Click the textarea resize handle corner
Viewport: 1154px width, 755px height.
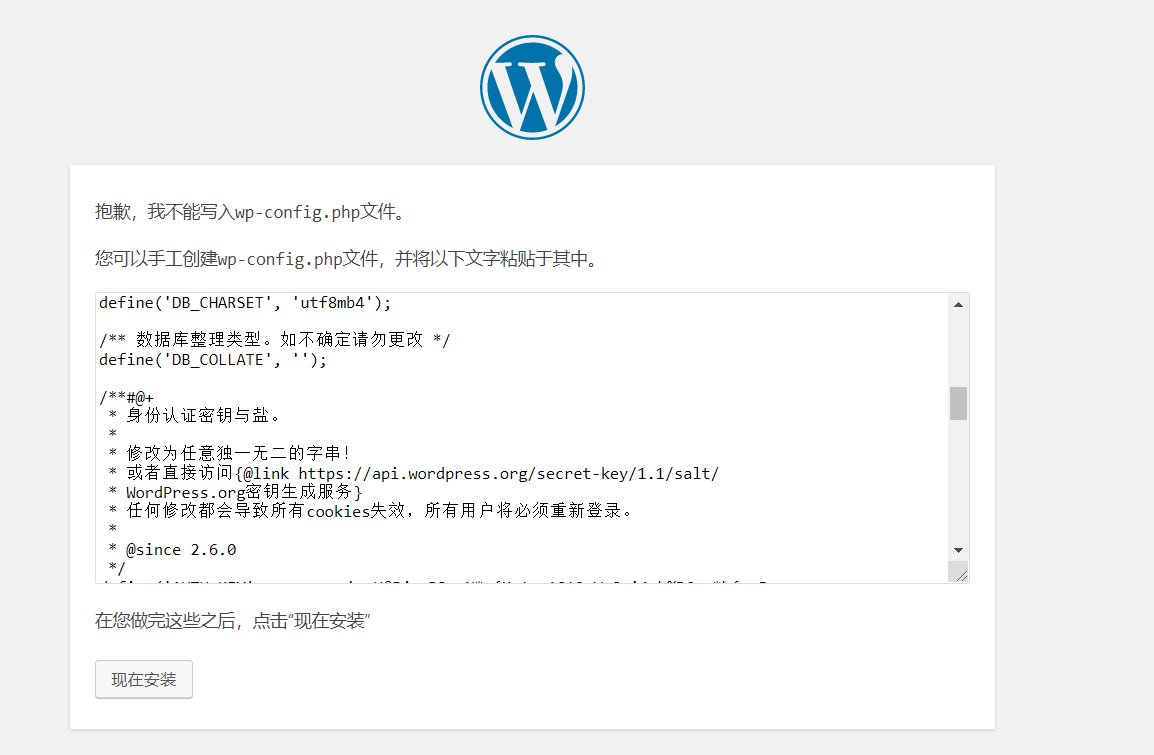[960, 573]
